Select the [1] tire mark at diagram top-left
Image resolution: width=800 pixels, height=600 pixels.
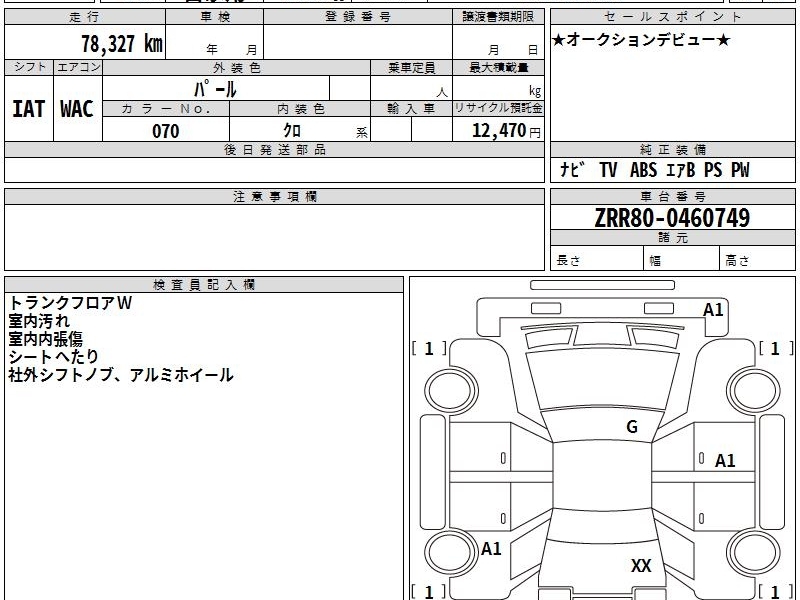point(429,349)
